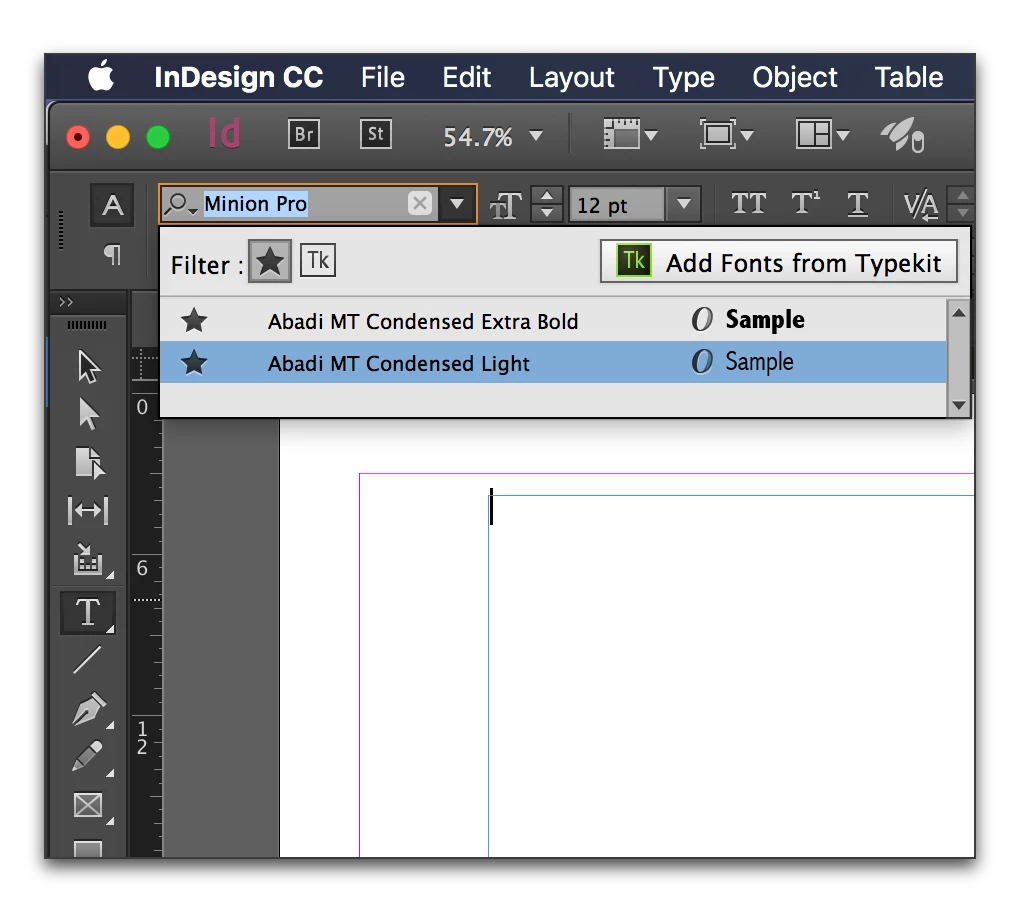Select the Pencil tool
The height and width of the screenshot is (911, 1020).
(88, 756)
